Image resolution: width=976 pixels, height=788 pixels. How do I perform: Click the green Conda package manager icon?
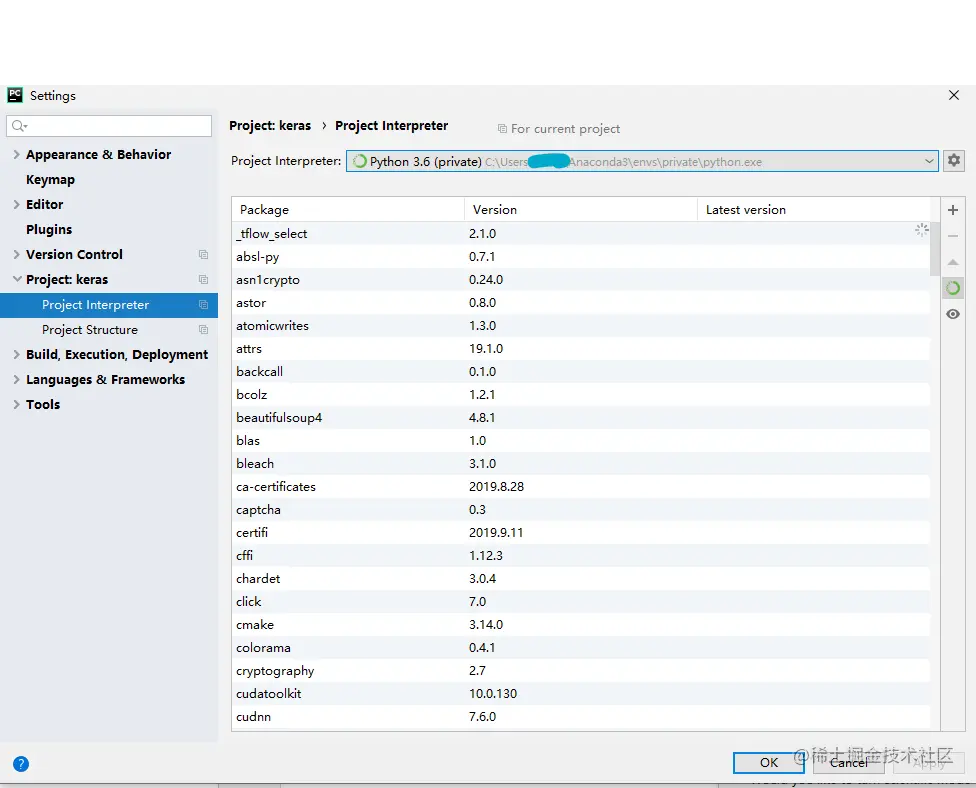click(952, 288)
